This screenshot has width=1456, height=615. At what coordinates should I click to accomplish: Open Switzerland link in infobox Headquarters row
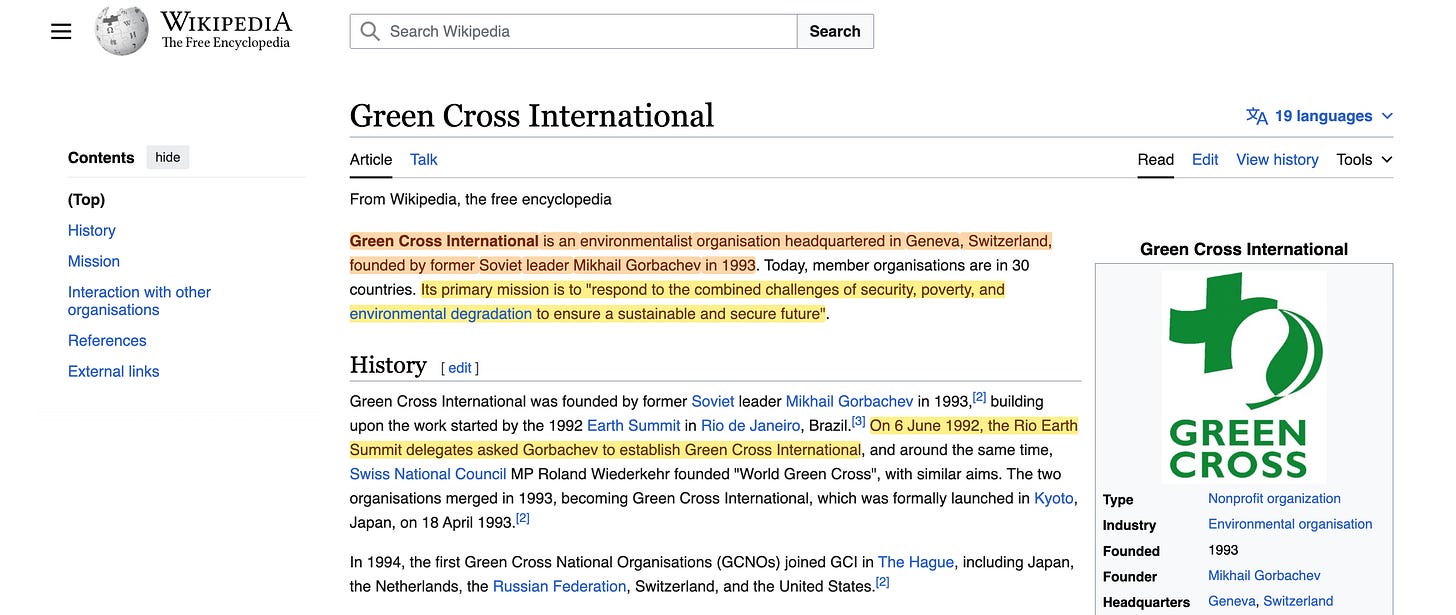pos(1298,601)
